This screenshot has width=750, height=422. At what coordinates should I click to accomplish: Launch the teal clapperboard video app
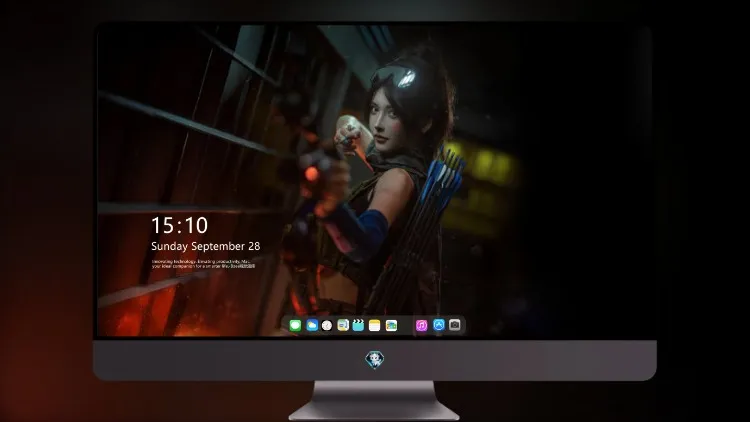(358, 325)
